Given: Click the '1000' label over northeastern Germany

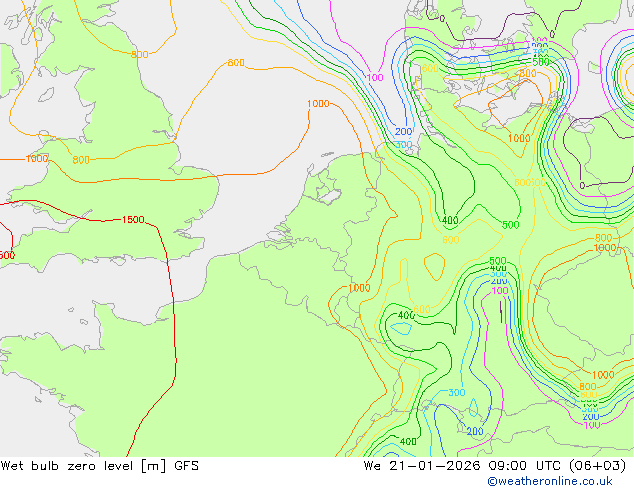Looking at the screenshot, I should pyautogui.click(x=519, y=138).
